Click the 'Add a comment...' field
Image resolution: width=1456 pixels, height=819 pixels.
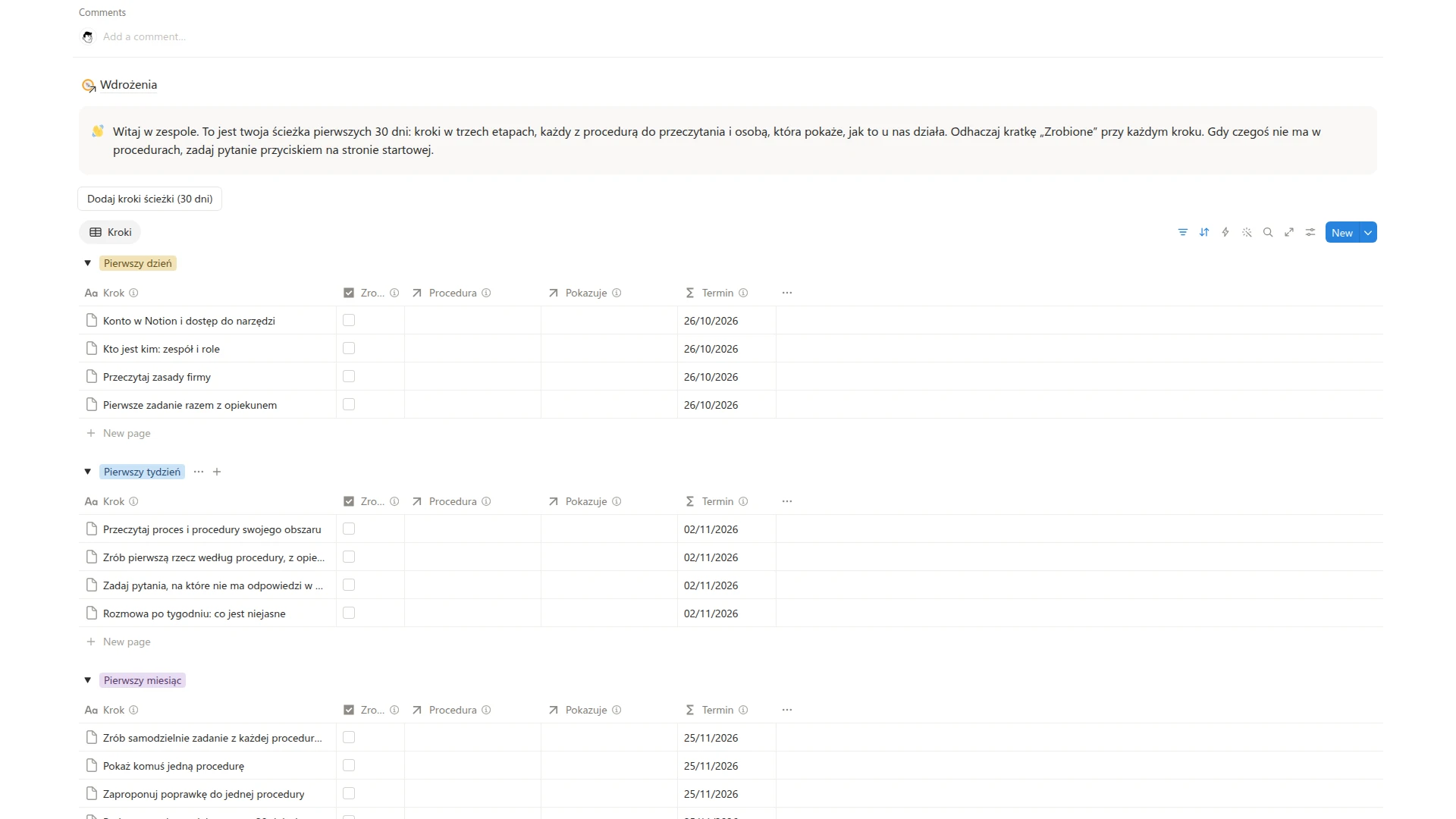[144, 36]
